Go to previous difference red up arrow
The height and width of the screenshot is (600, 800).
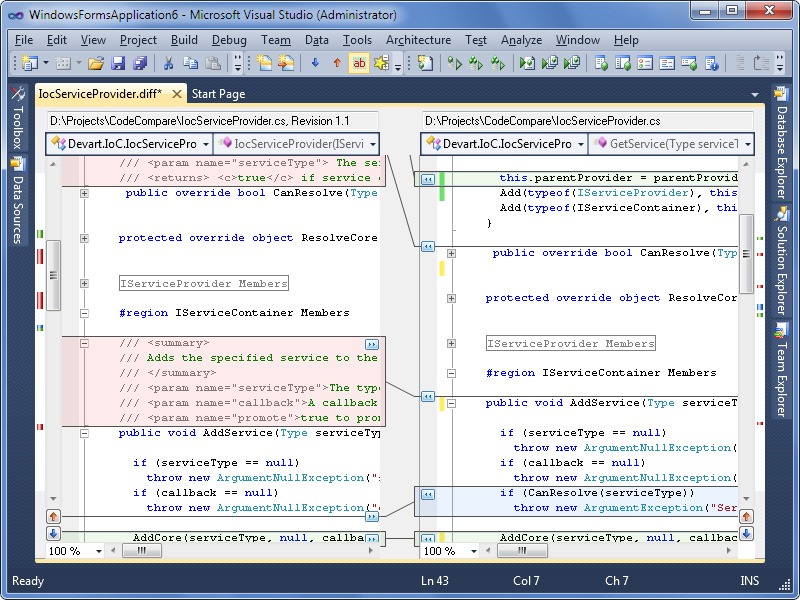336,64
